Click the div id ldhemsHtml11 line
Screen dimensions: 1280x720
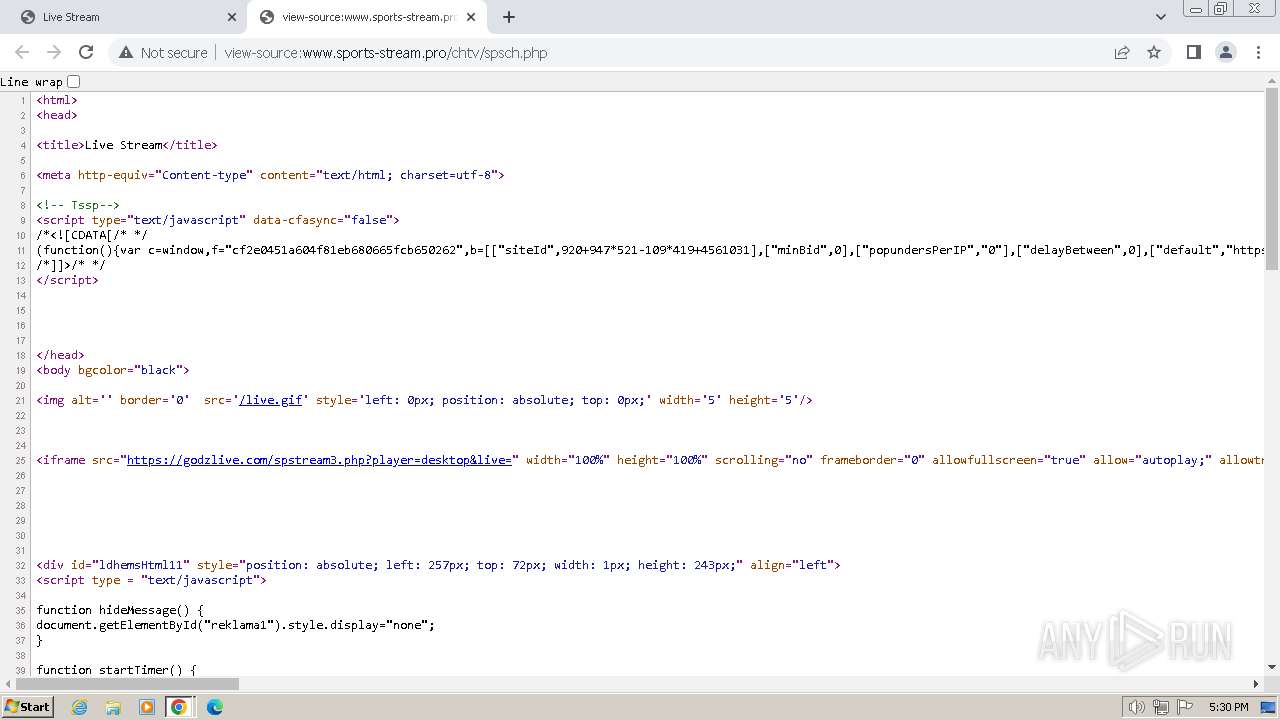point(438,565)
